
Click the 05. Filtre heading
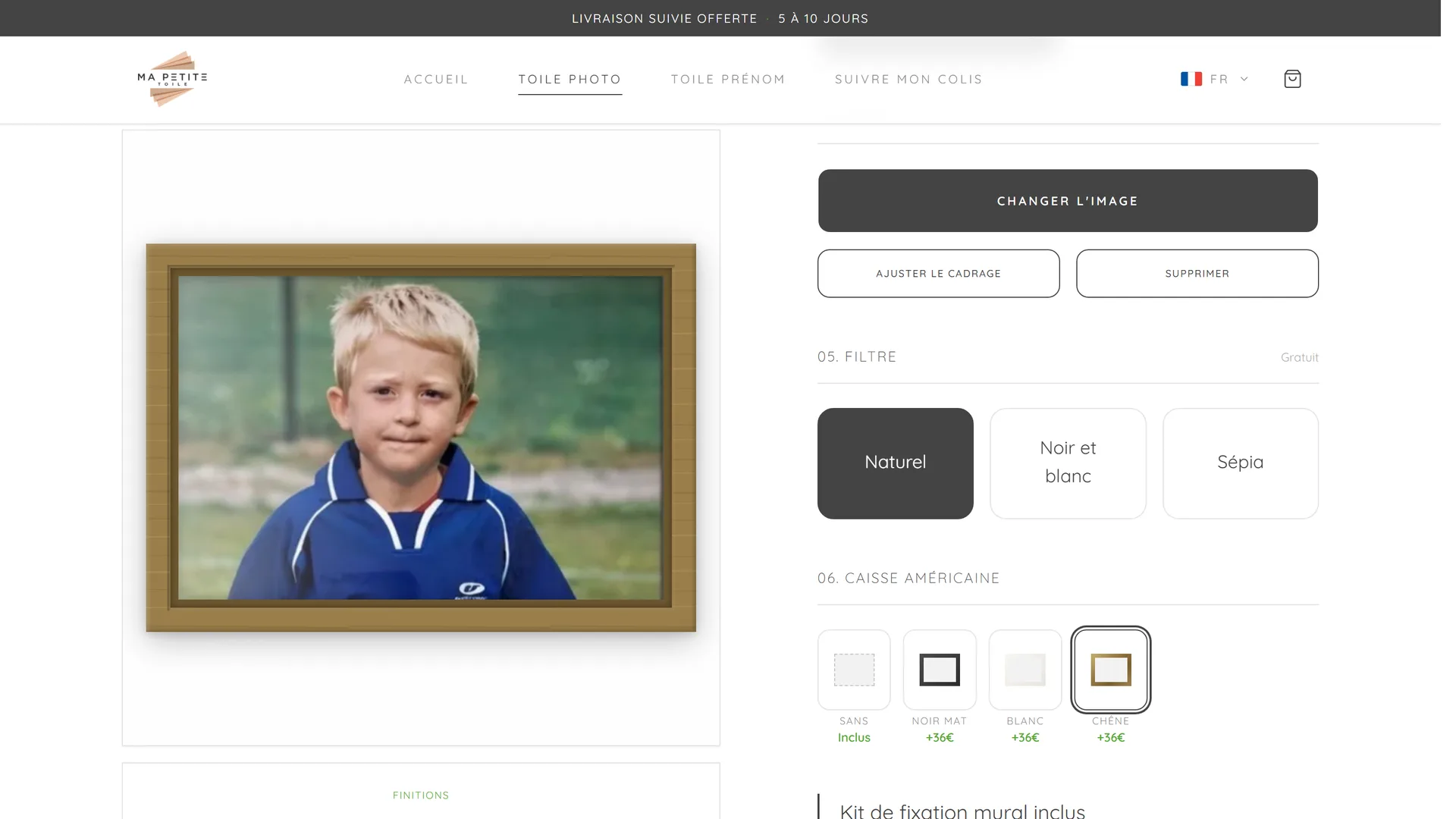857,356
